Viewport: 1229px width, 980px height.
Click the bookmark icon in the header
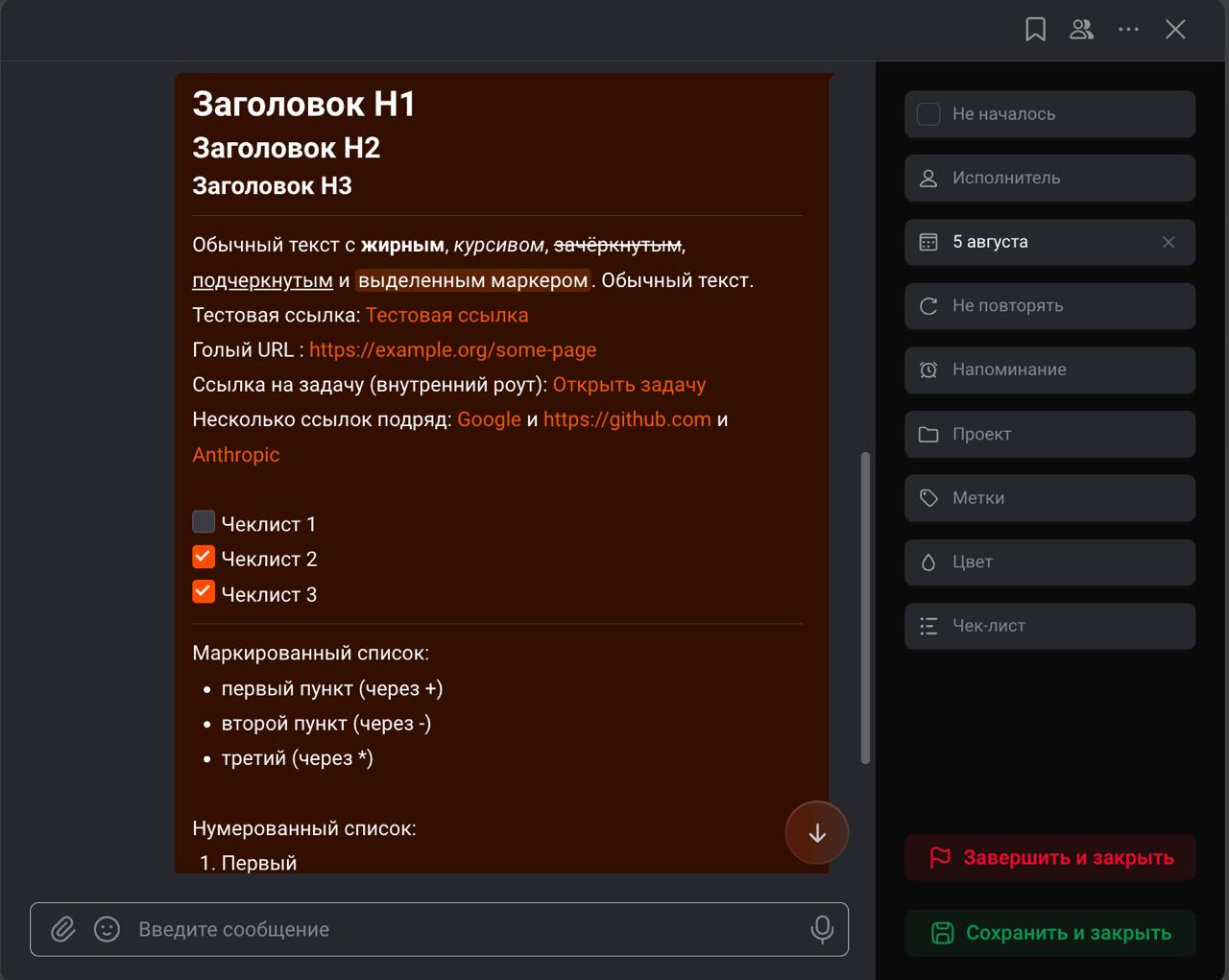point(1035,30)
